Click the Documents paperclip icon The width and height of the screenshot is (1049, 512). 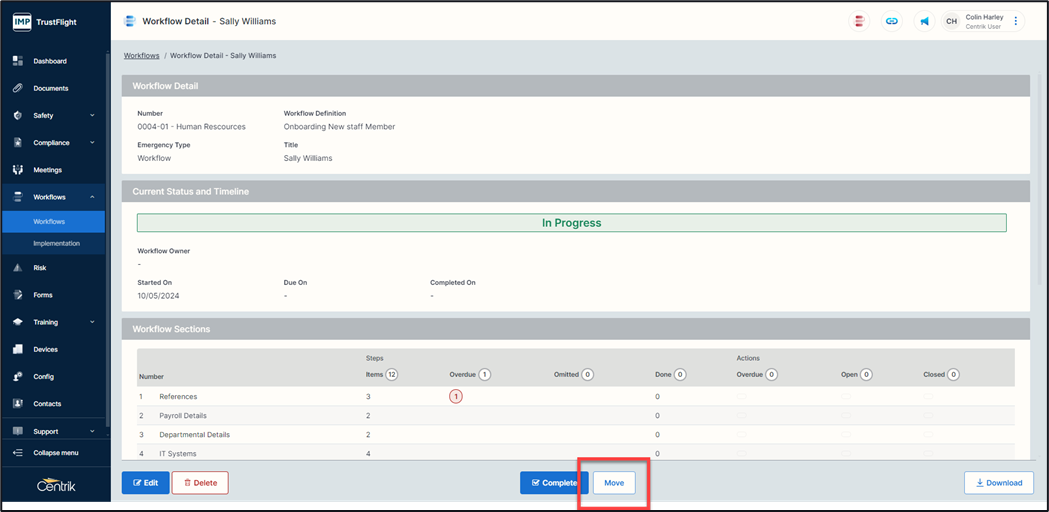[18, 88]
